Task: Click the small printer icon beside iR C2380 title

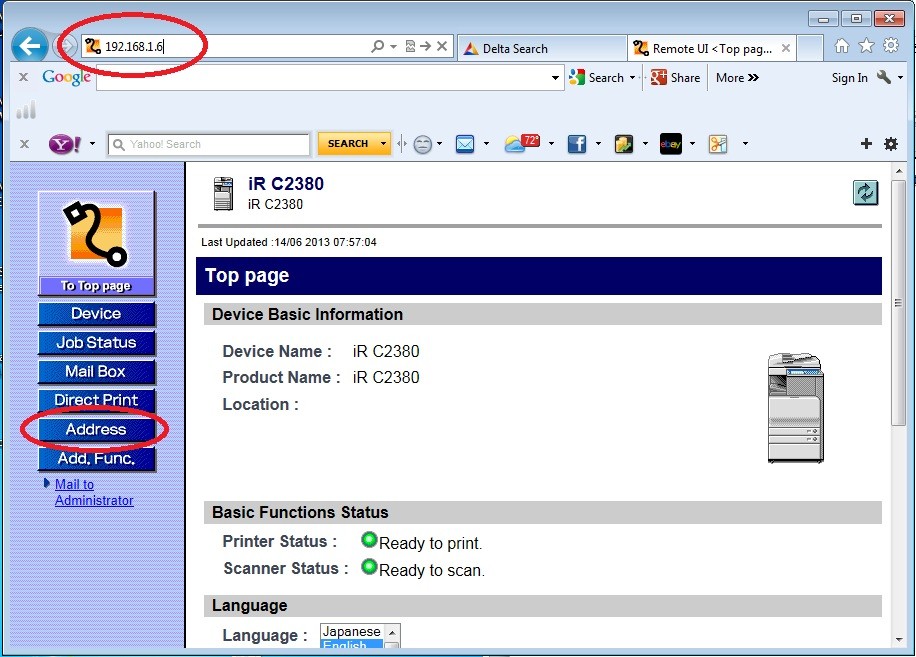Action: (x=223, y=193)
